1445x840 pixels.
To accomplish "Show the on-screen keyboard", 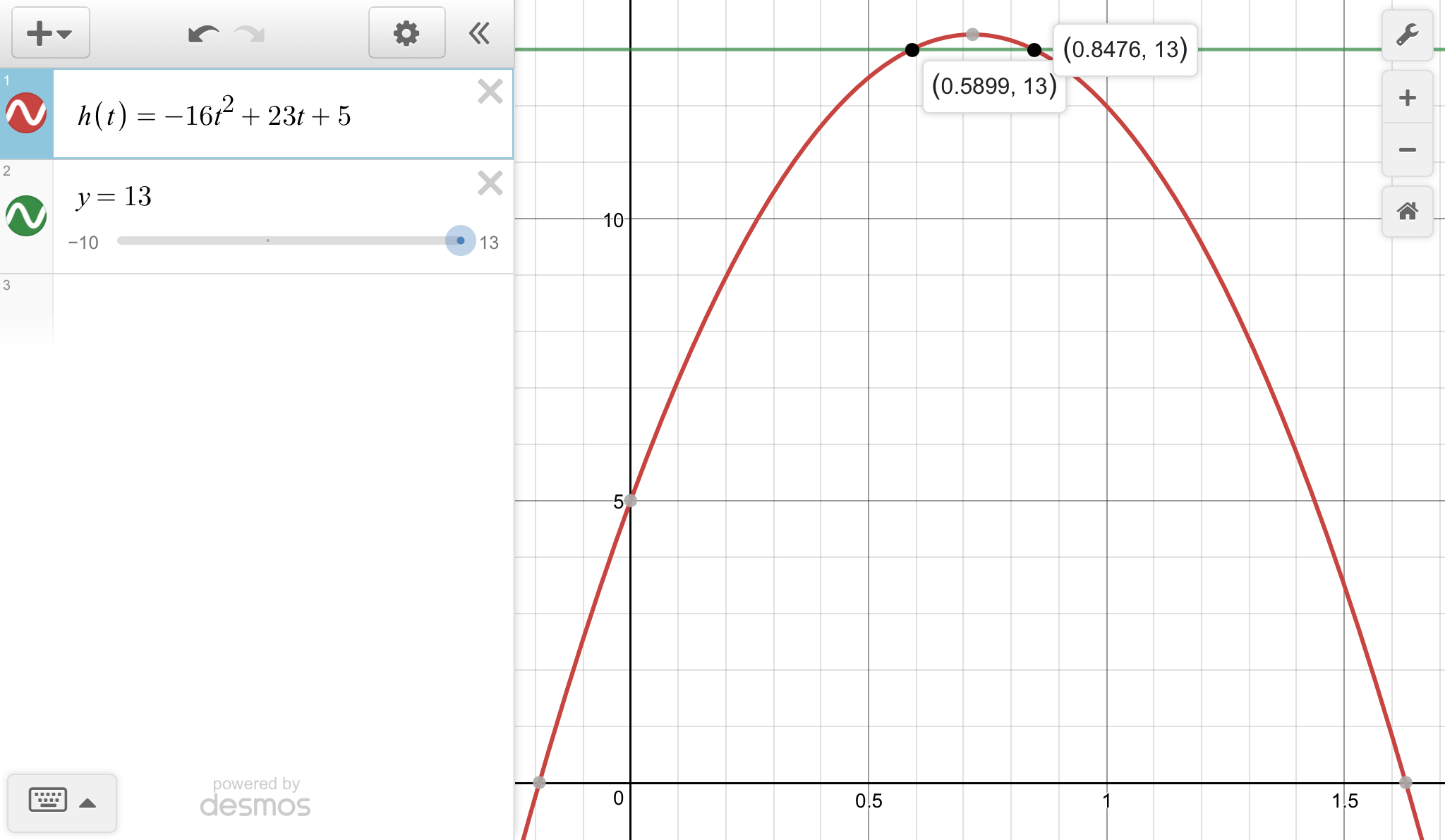I will click(47, 801).
